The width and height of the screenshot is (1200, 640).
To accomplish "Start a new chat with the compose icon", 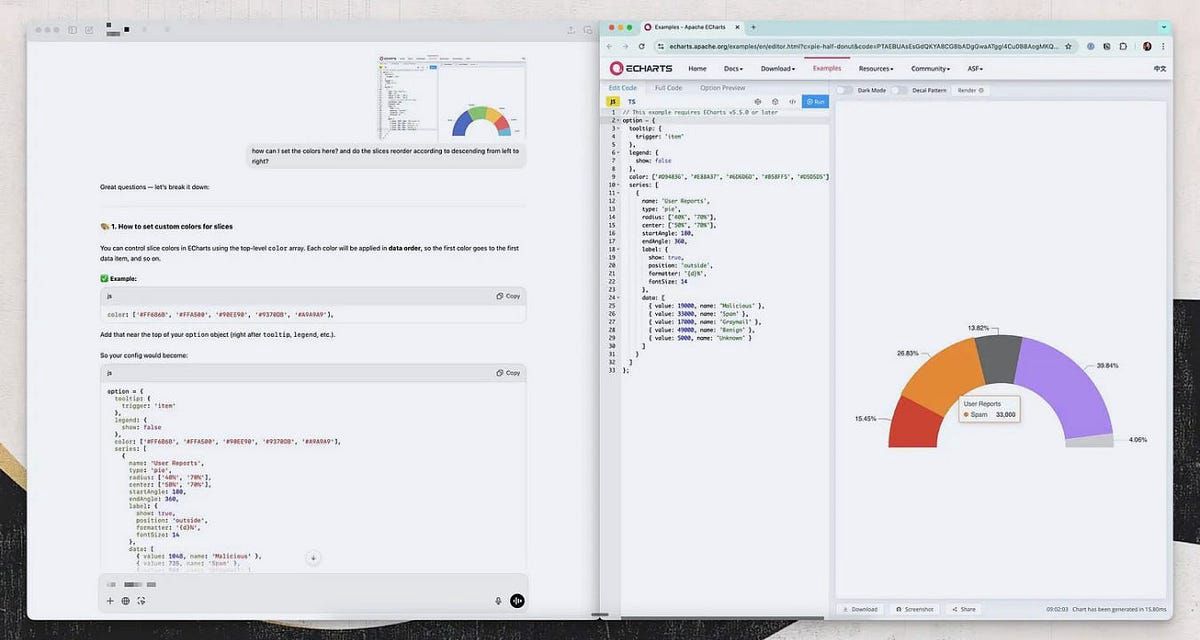I will [89, 30].
